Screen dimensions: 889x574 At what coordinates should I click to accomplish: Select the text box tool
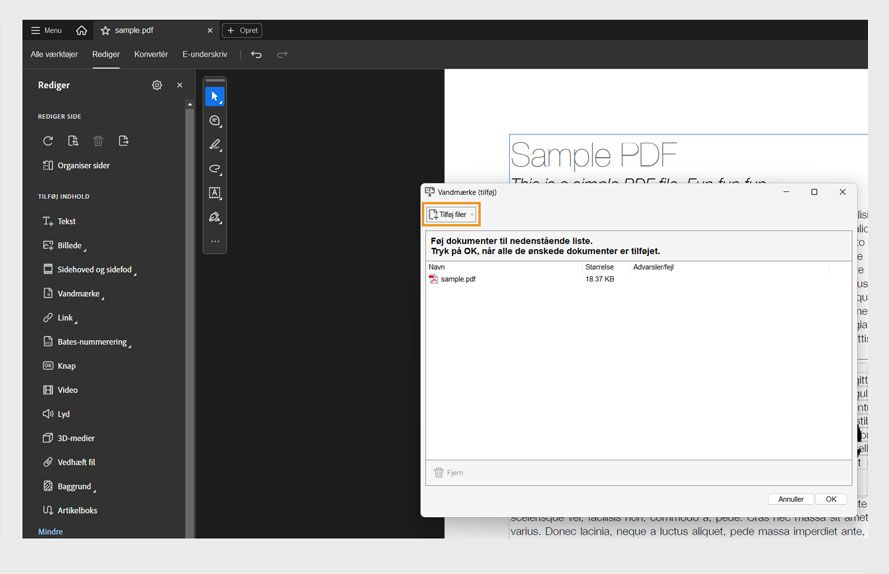[x=215, y=193]
